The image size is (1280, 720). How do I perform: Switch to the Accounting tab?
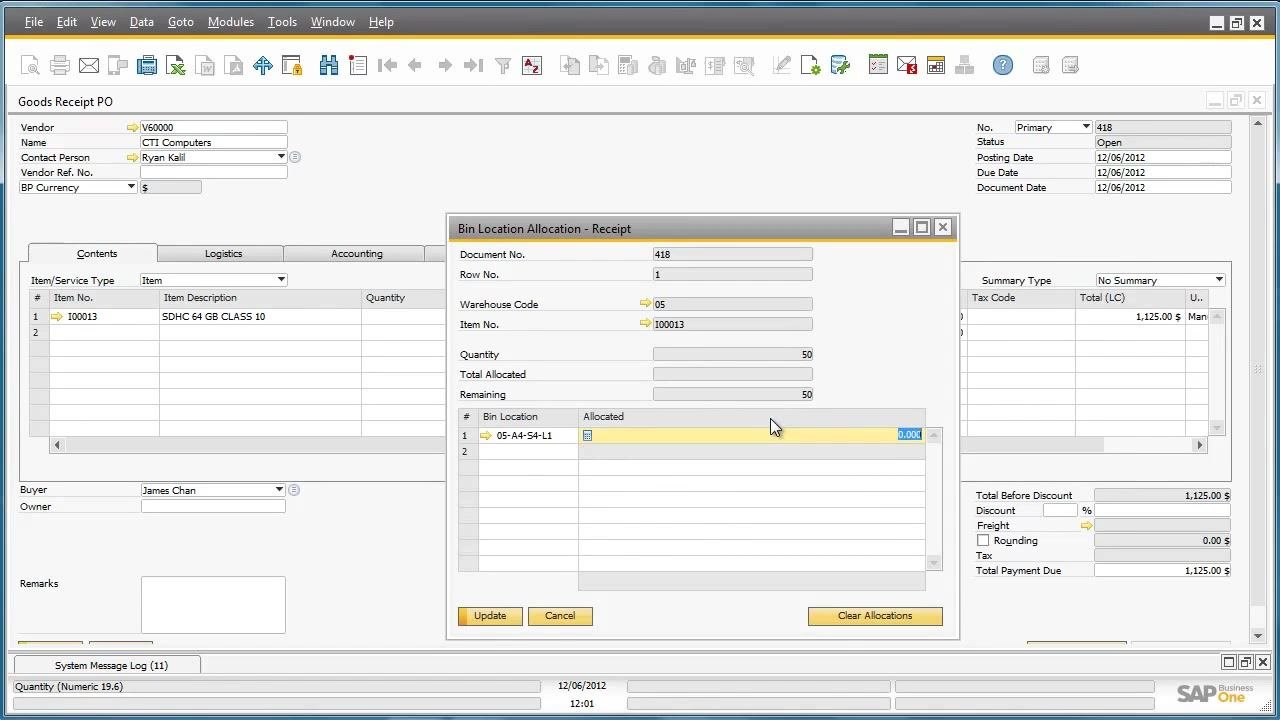pyautogui.click(x=357, y=254)
